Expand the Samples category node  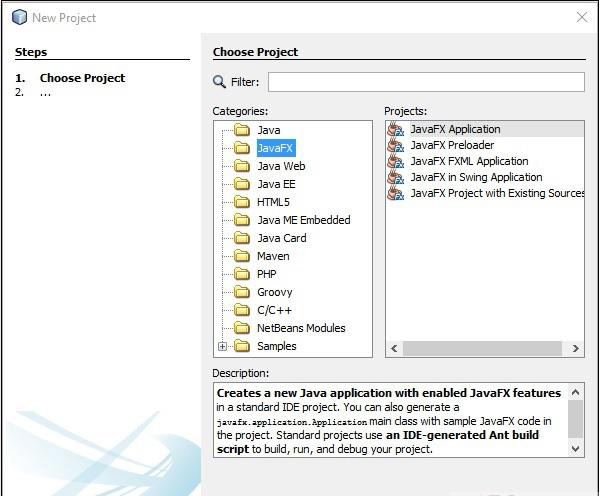point(222,346)
